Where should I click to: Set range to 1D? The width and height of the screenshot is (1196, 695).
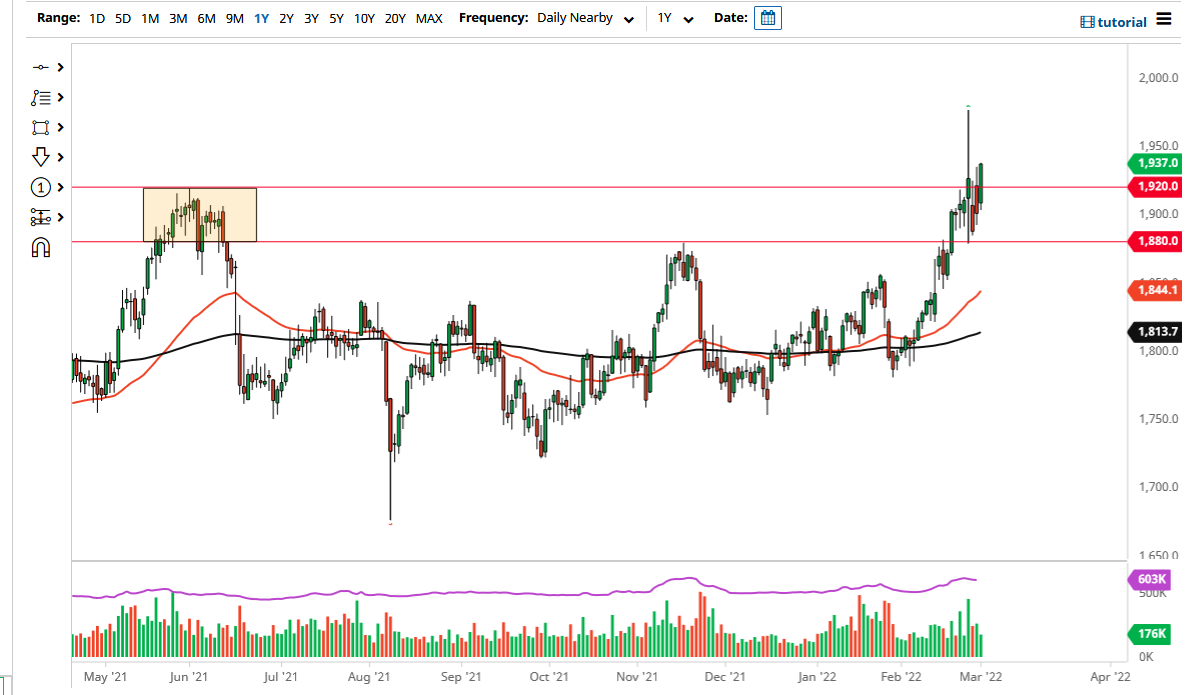point(97,18)
